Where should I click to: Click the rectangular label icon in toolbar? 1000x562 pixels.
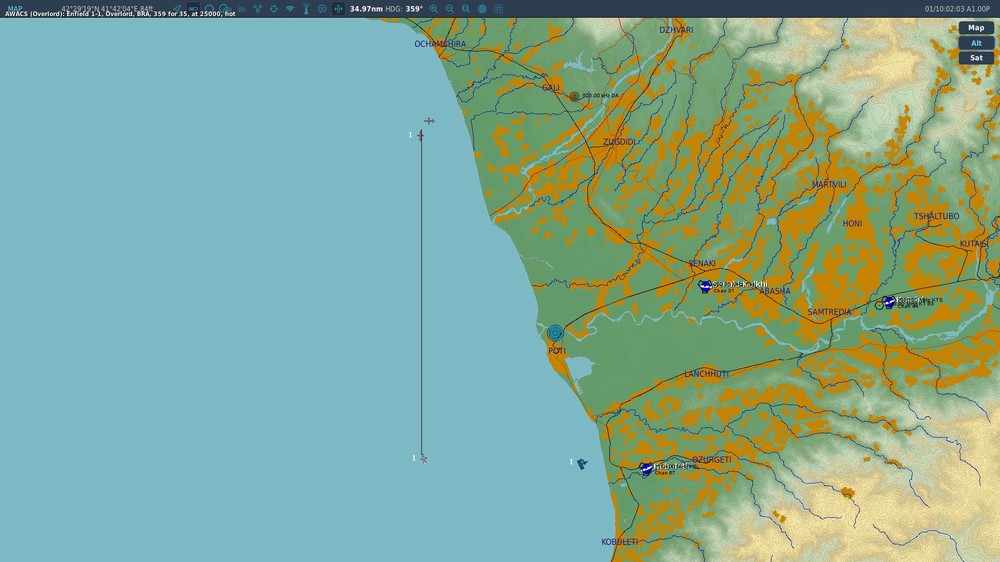193,9
